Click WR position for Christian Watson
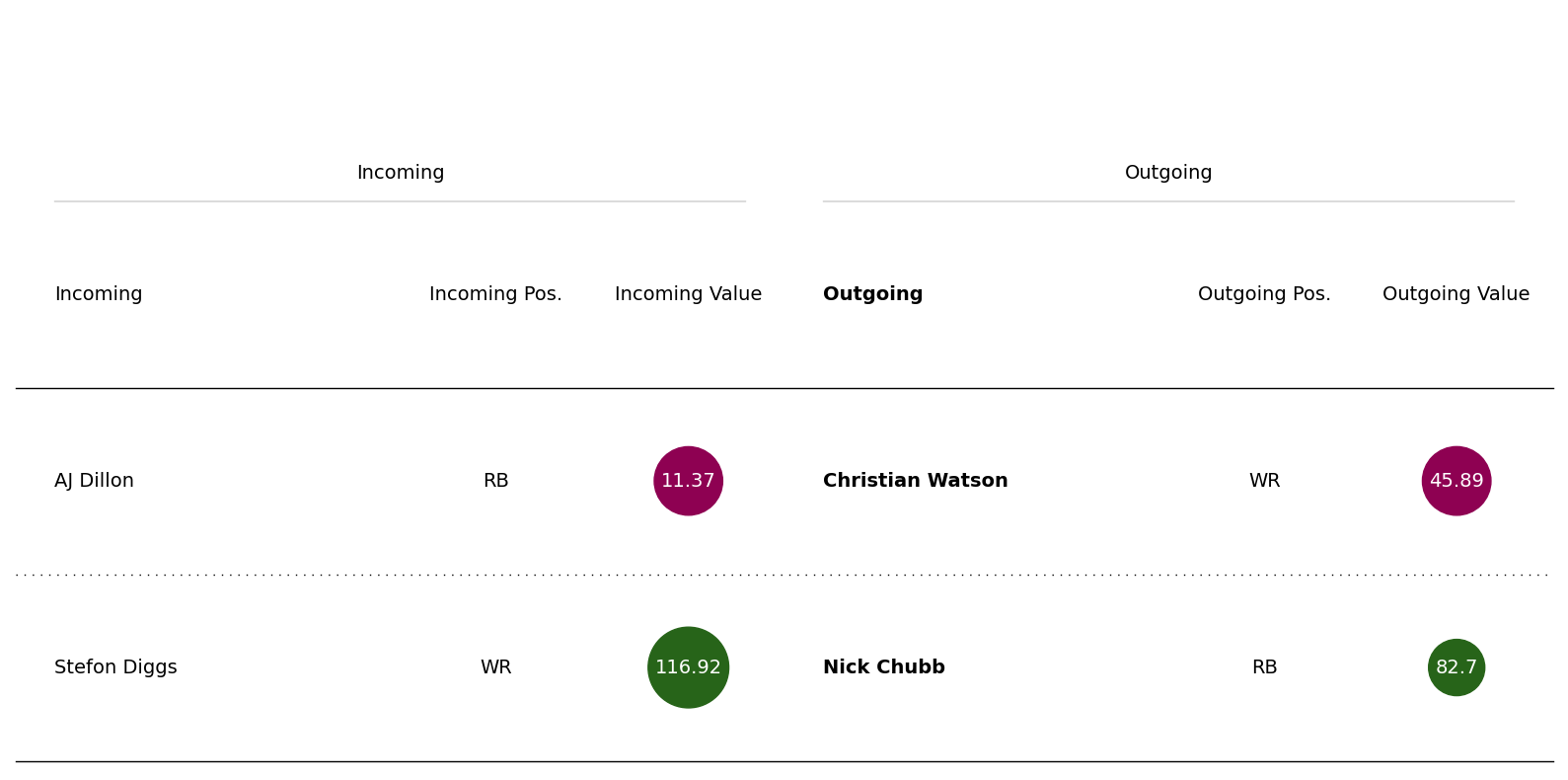 [1264, 481]
